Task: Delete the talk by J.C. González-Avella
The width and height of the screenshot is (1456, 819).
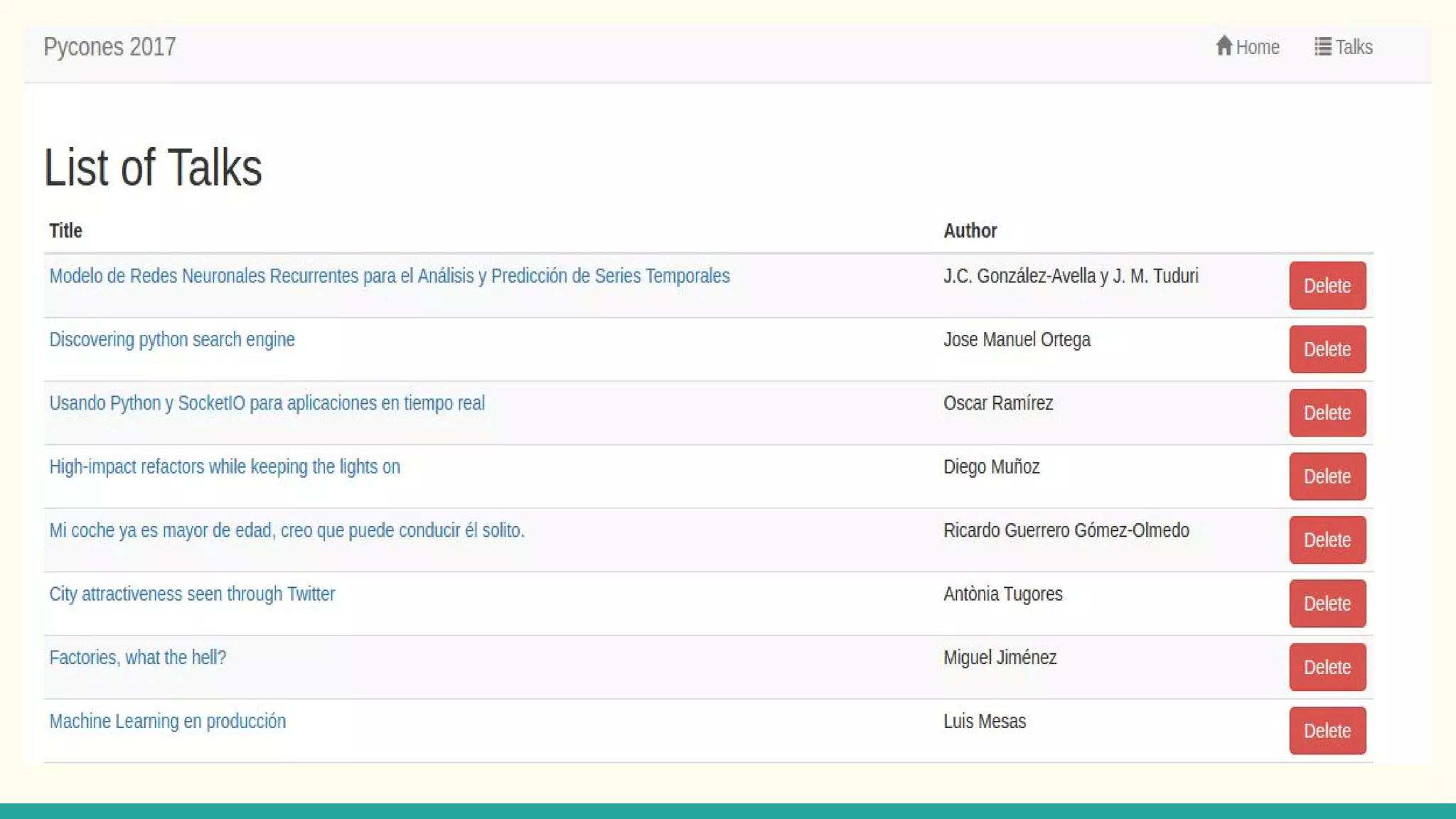Action: point(1327,286)
